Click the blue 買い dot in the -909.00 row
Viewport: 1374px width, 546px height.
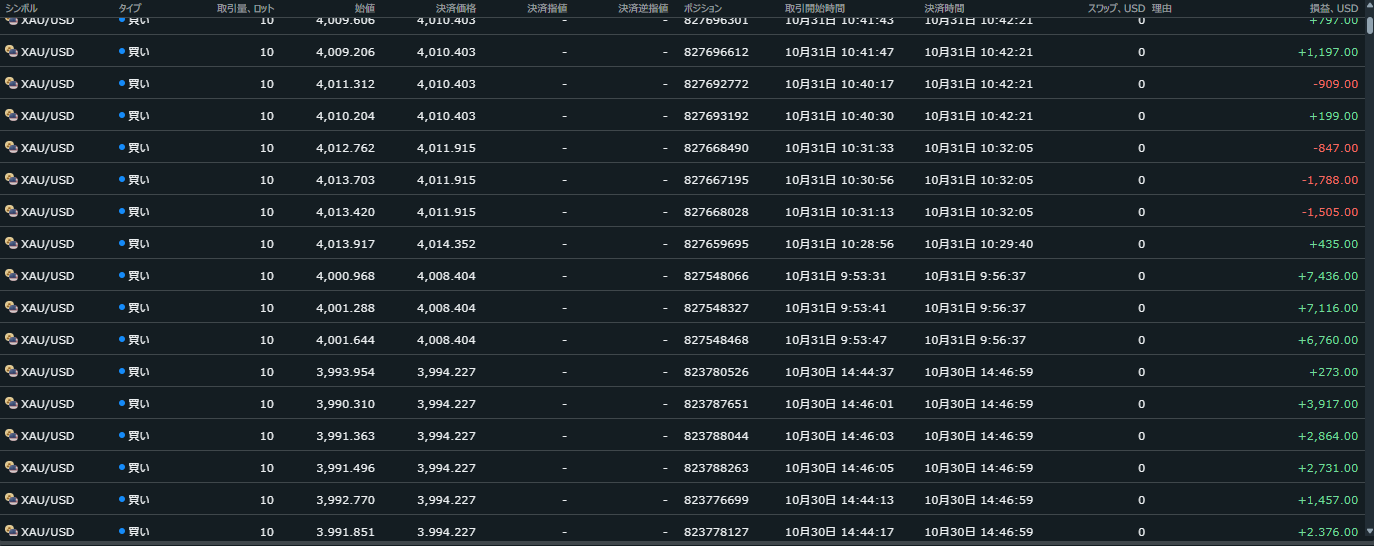(x=122, y=84)
